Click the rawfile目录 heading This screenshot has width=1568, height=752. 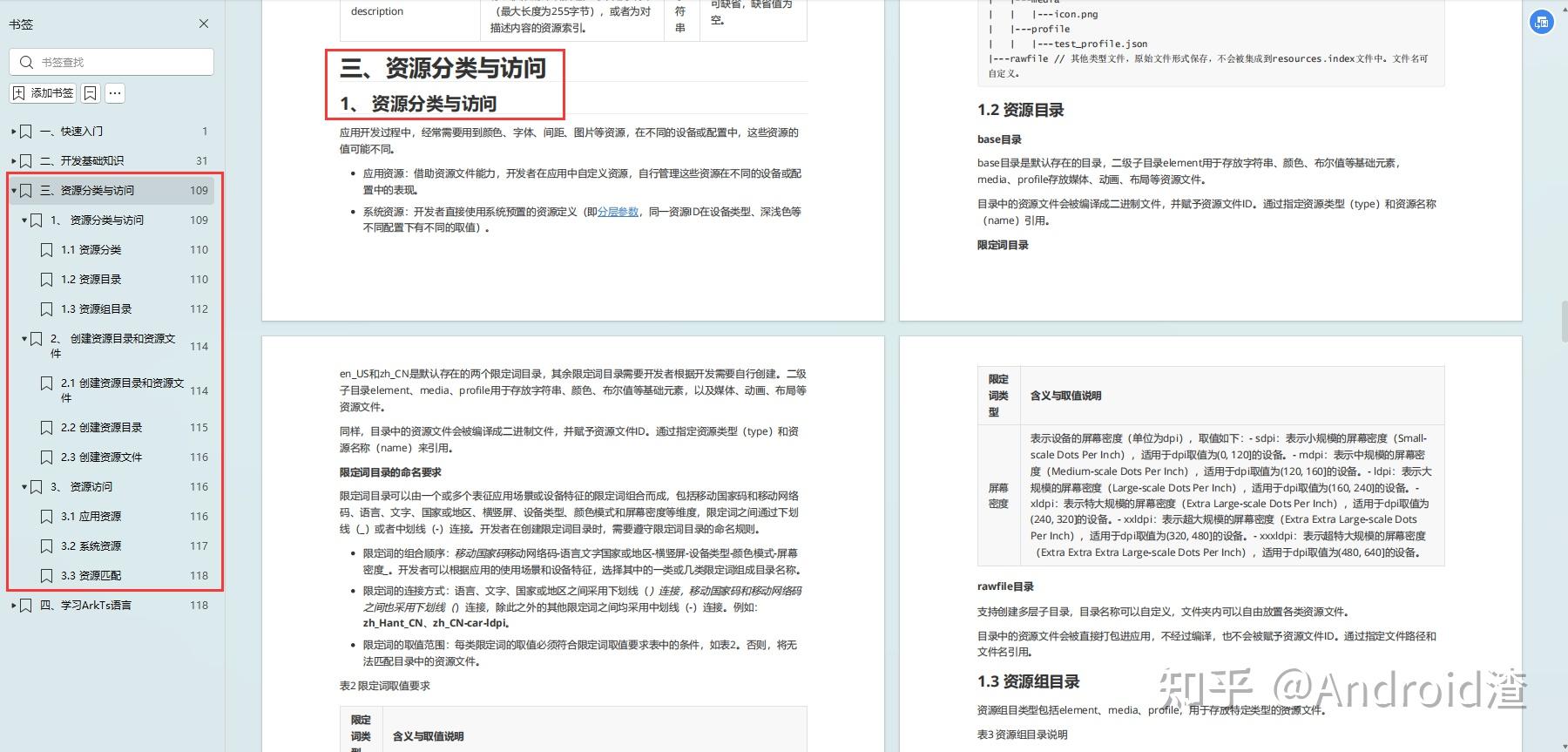(1005, 587)
